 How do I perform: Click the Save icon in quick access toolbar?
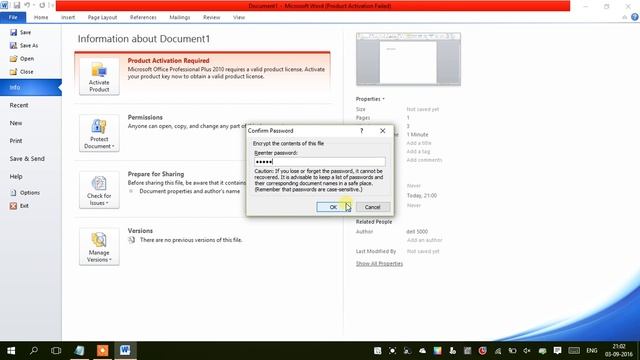coord(17,5)
